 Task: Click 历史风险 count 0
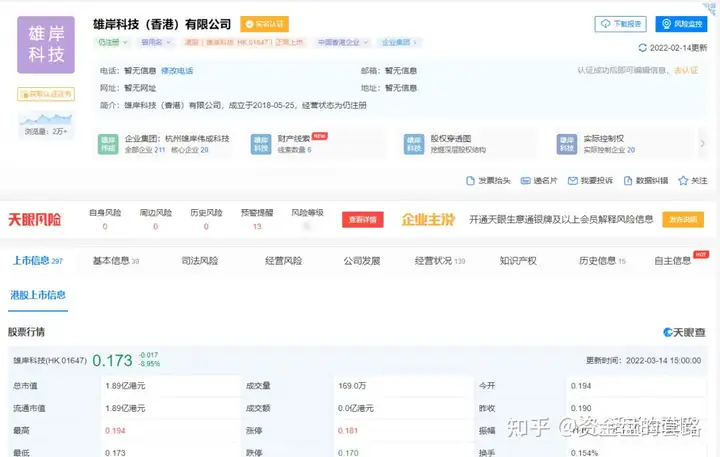coord(206,226)
